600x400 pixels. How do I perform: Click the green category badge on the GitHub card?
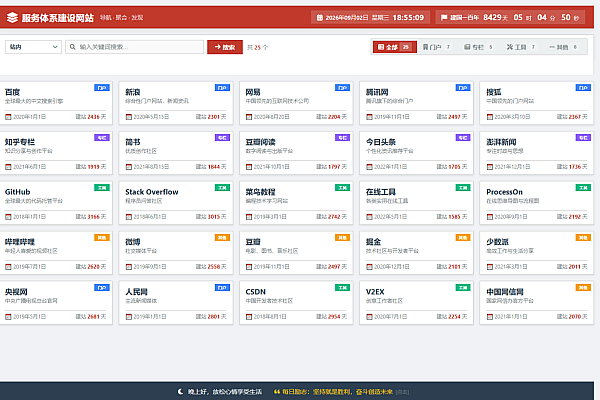click(x=102, y=188)
